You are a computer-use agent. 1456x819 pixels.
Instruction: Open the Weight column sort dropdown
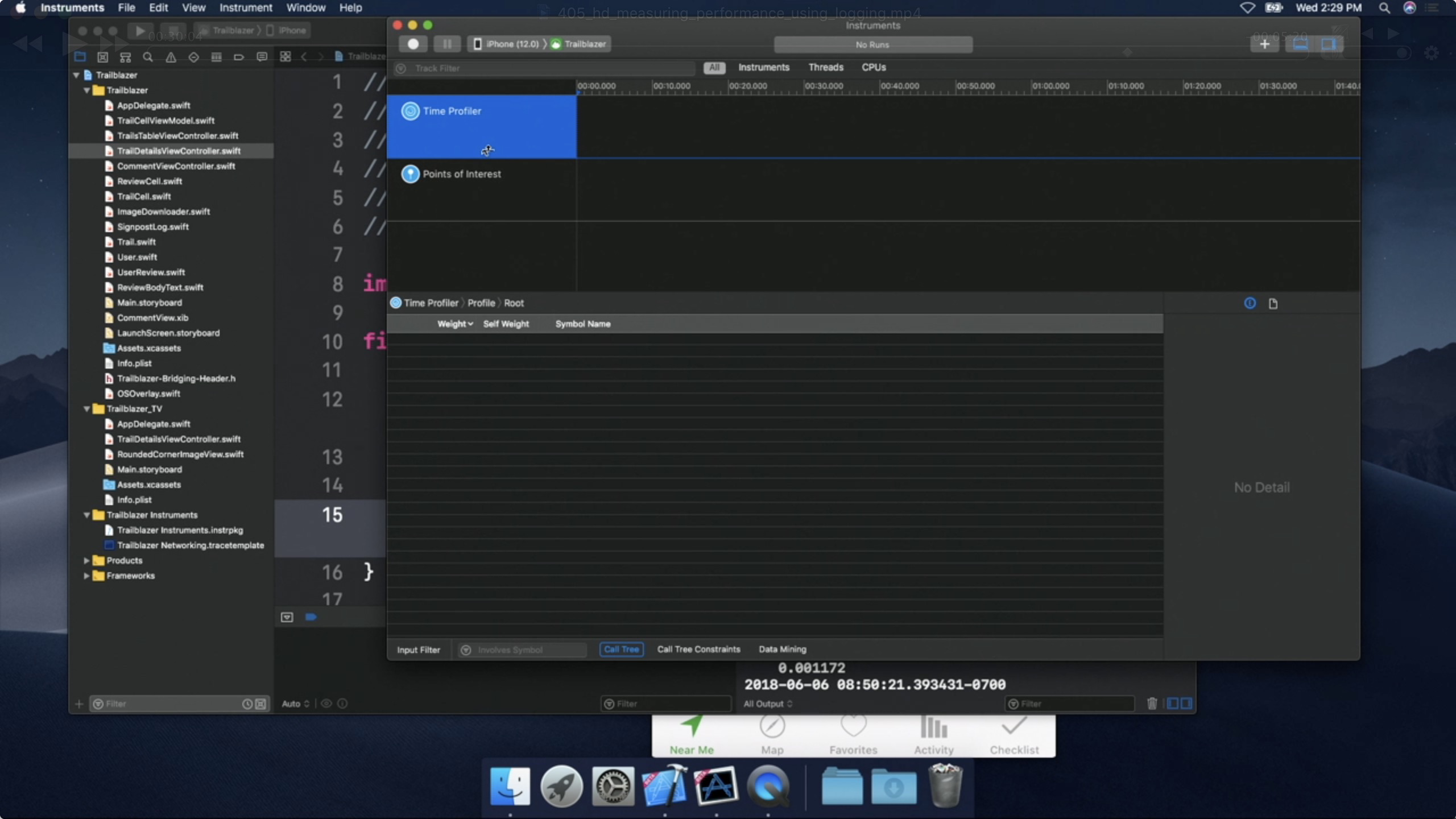(455, 324)
